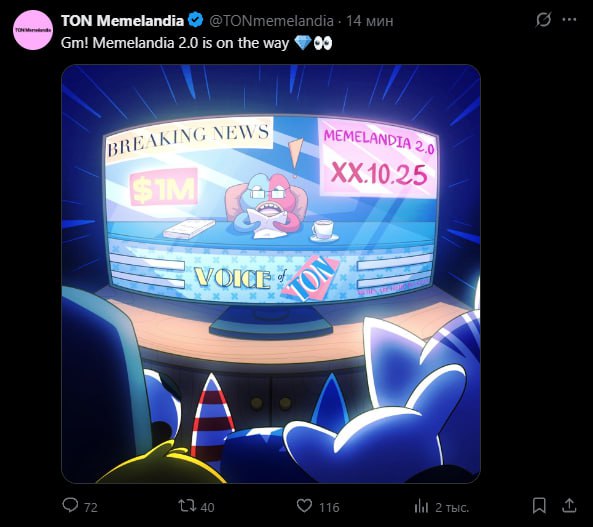Click the reply speech bubble icon
The height and width of the screenshot is (527, 593).
[70, 505]
